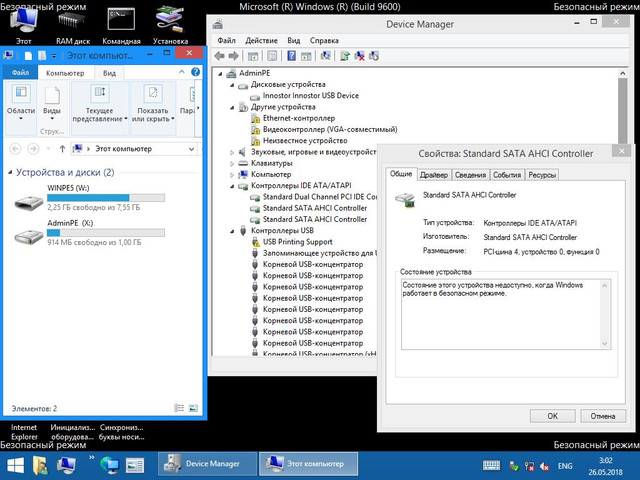Click Uninstall device toolbar icon with red X
This screenshot has width=640, height=480.
pyautogui.click(x=360, y=56)
